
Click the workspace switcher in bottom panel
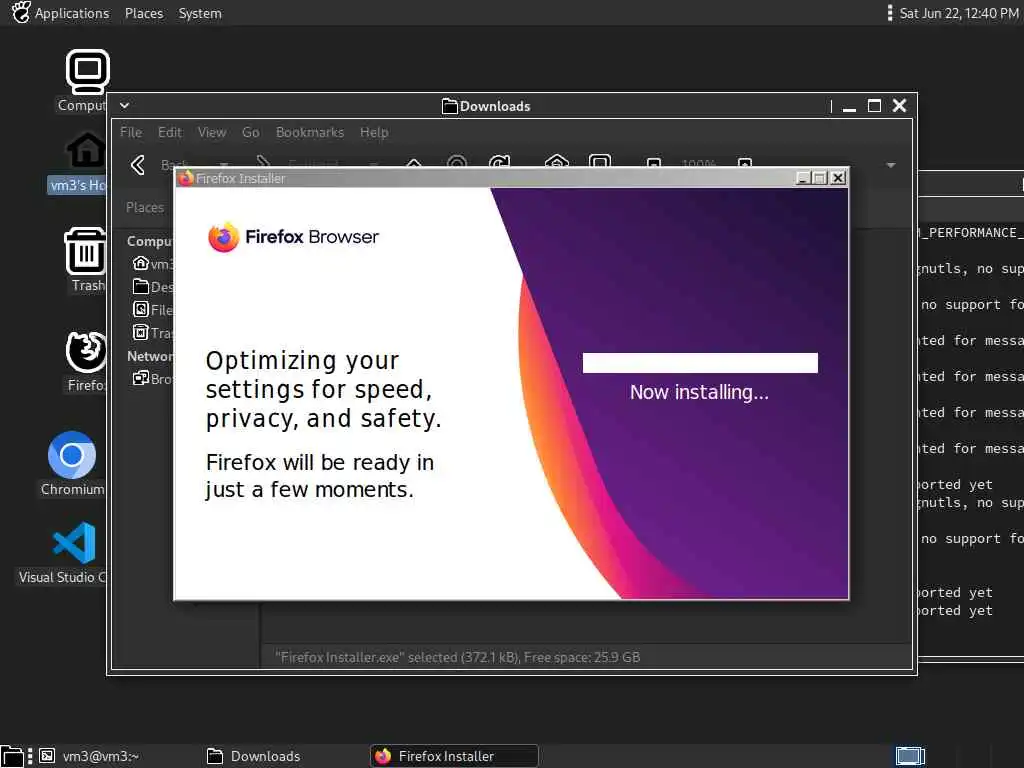point(910,756)
